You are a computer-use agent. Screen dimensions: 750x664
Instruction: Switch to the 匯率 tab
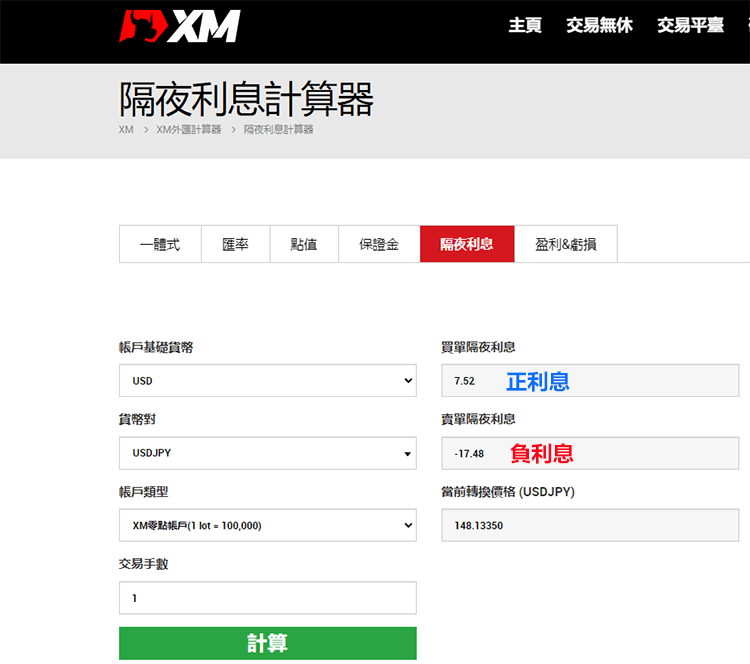click(235, 244)
